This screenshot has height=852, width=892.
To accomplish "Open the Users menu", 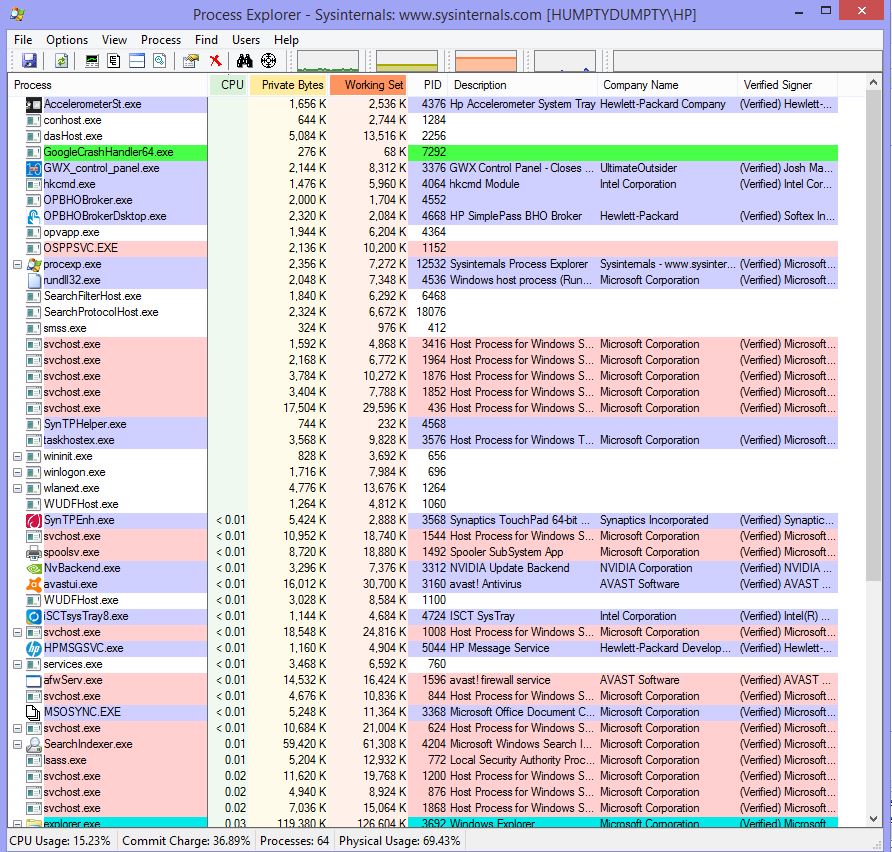I will click(246, 40).
